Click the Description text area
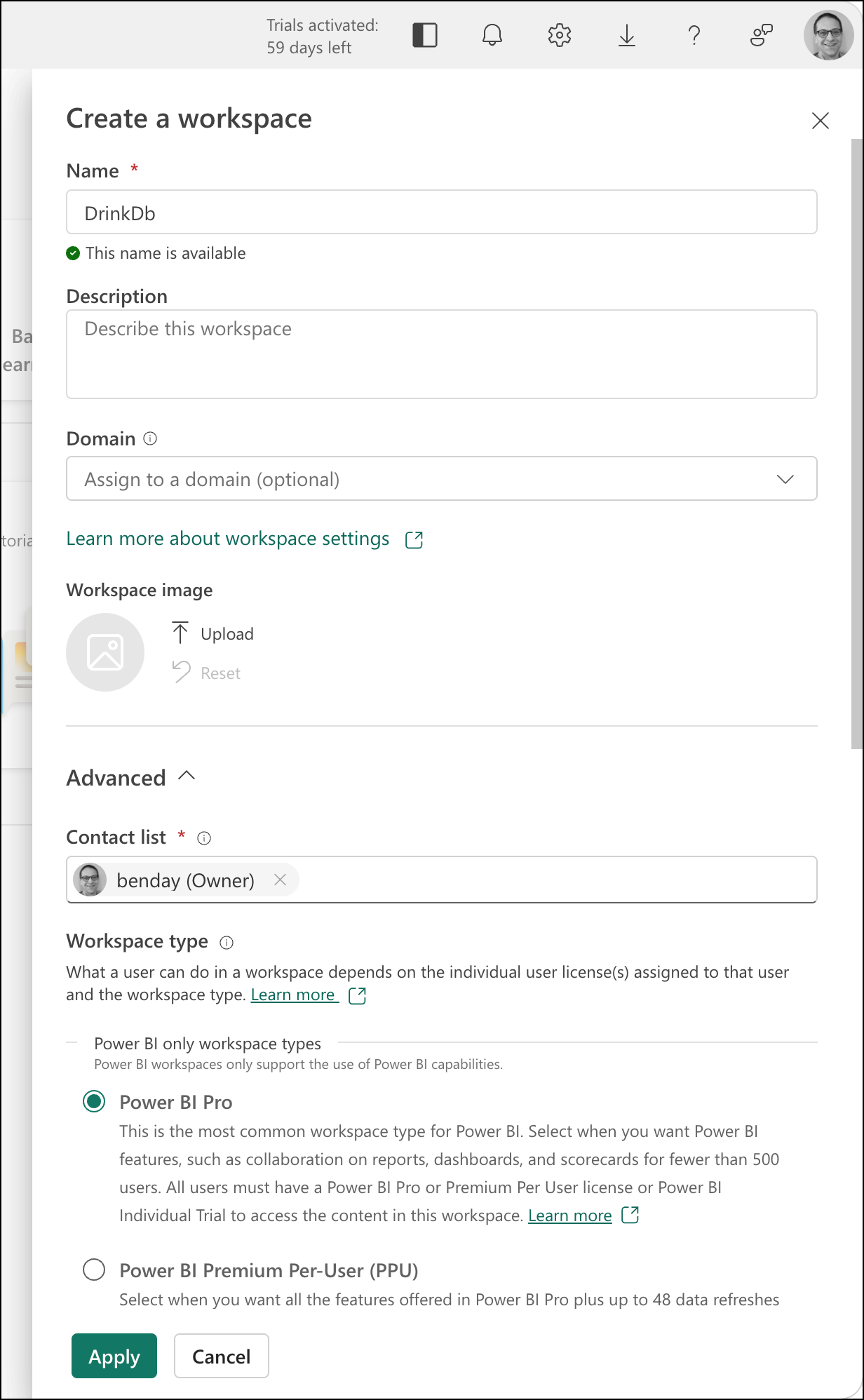The width and height of the screenshot is (864, 1400). pyautogui.click(x=442, y=354)
